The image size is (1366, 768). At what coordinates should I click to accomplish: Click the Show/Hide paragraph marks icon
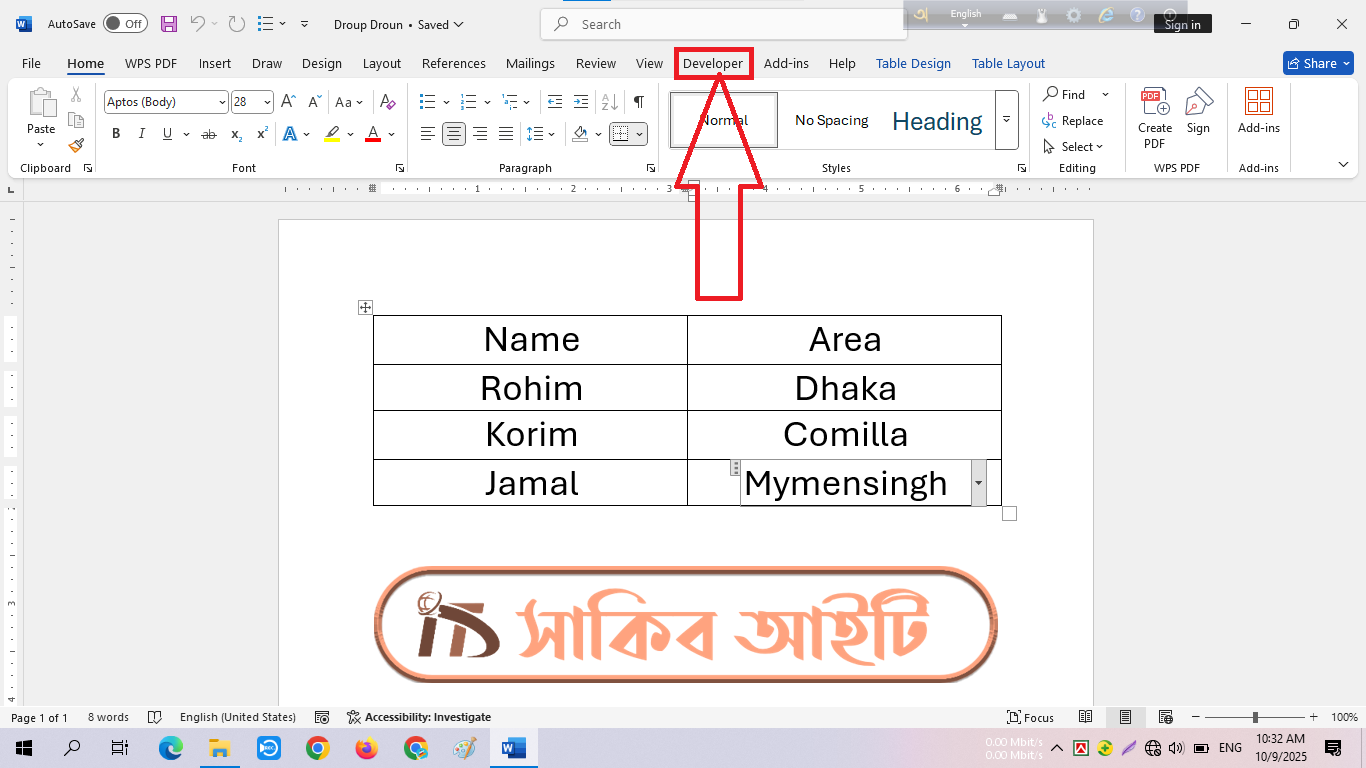pyautogui.click(x=638, y=102)
